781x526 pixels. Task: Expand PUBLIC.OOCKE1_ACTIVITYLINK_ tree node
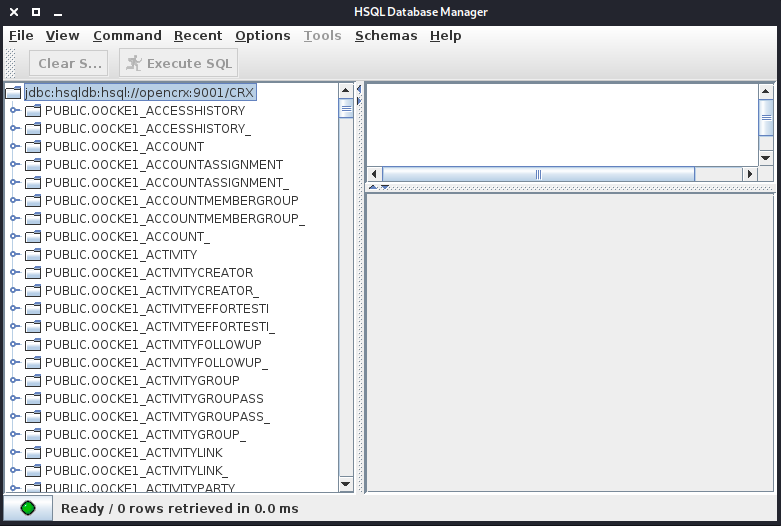coord(15,470)
